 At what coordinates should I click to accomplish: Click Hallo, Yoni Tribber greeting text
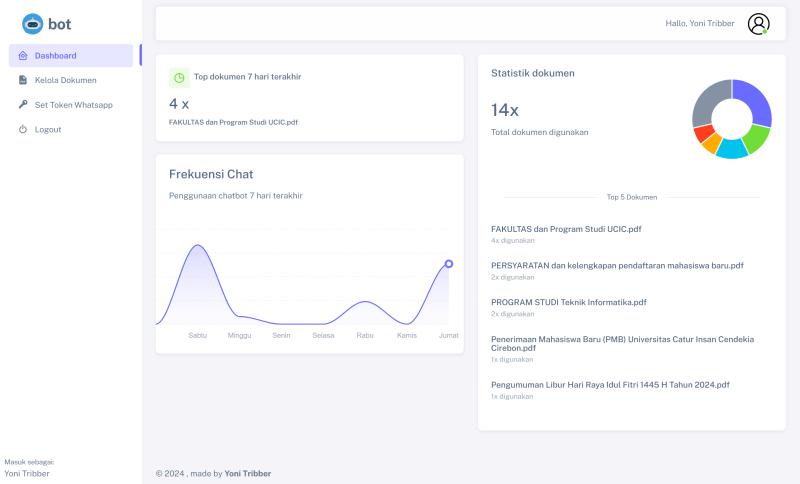699,24
